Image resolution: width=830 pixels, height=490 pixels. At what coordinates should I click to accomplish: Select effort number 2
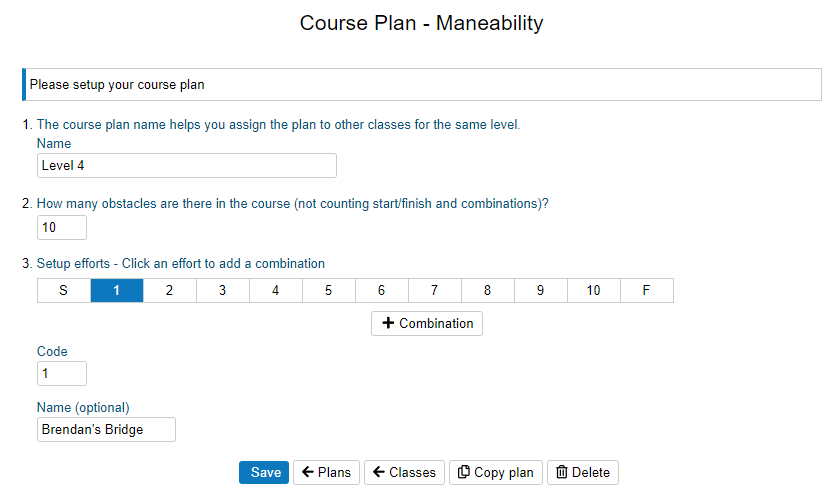point(170,290)
